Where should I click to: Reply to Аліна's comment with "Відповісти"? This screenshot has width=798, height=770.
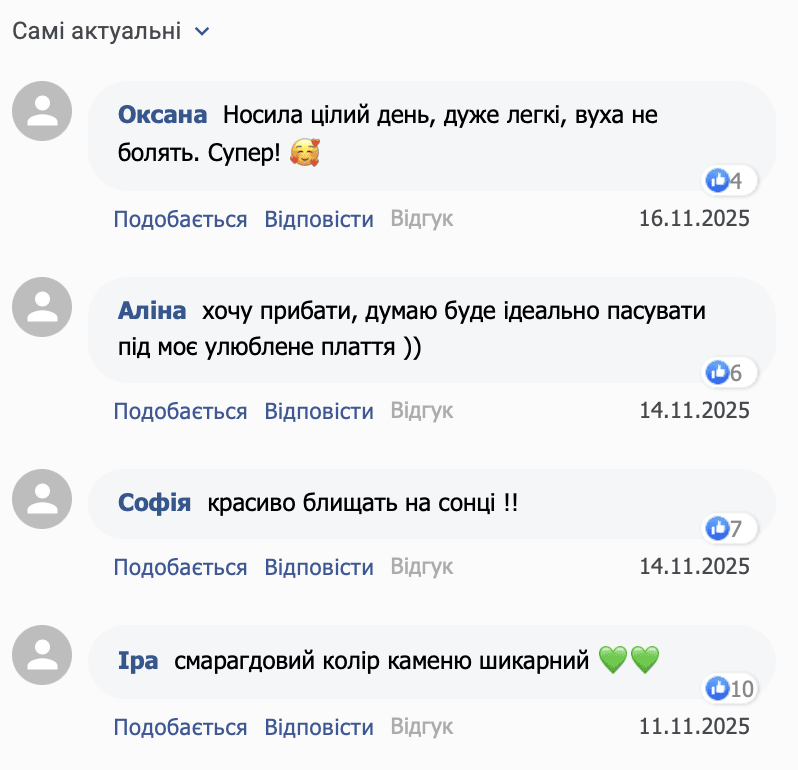point(319,411)
